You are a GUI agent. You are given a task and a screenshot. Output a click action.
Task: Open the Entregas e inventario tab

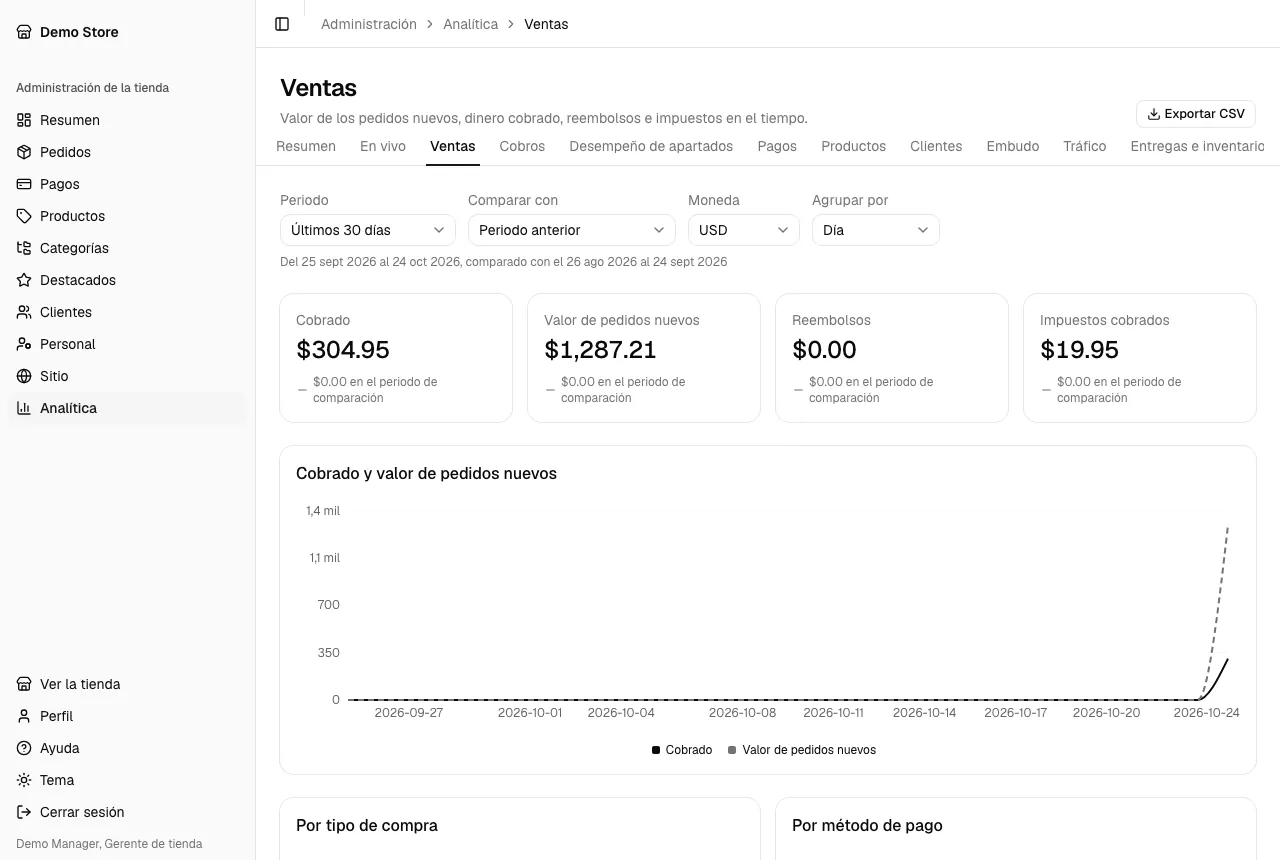coord(1197,146)
